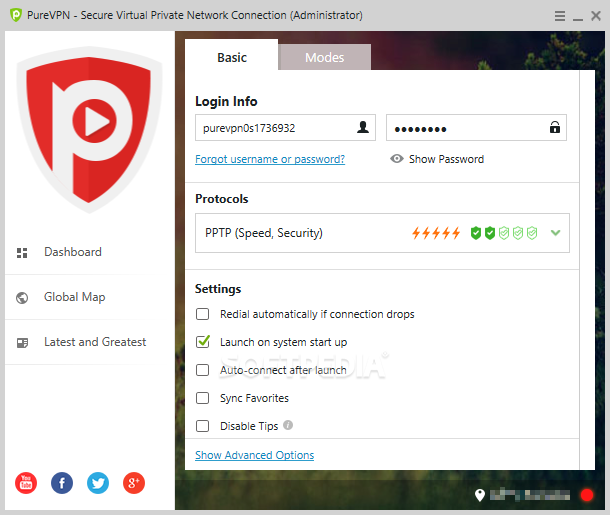Click the Show Password label
The height and width of the screenshot is (515, 610).
pyautogui.click(x=446, y=159)
